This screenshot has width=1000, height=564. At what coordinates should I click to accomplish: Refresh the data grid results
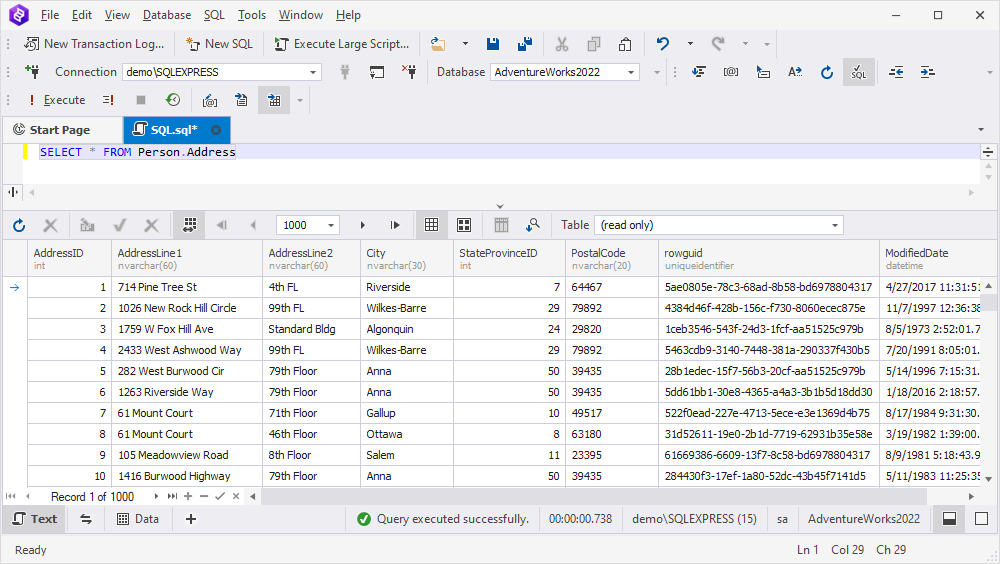19,225
